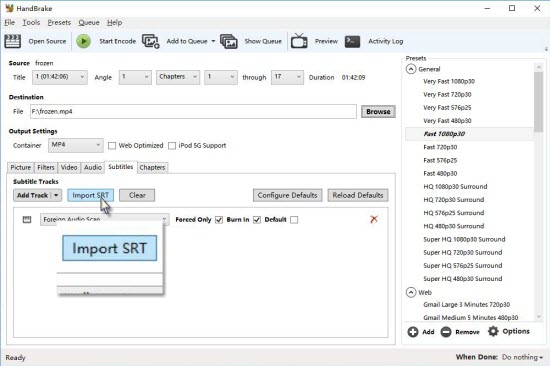This screenshot has width=550, height=366.
Task: Click the presets list scrollbar thumb
Action: 538,102
